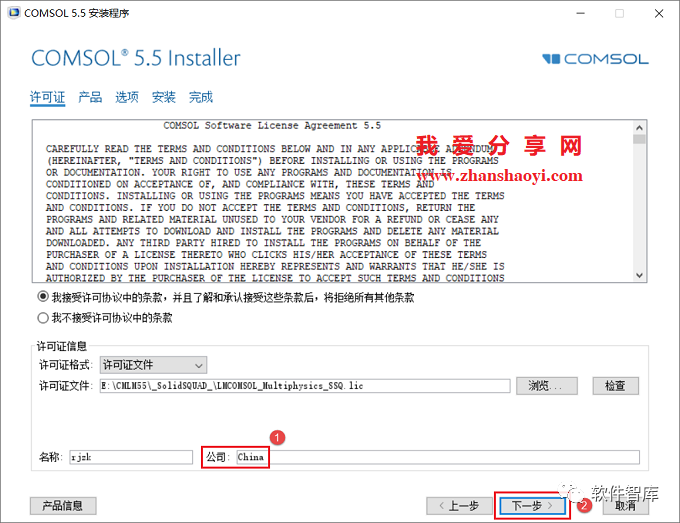Image resolution: width=680 pixels, height=523 pixels.
Task: Switch to the 选项 tab
Action: (x=127, y=97)
